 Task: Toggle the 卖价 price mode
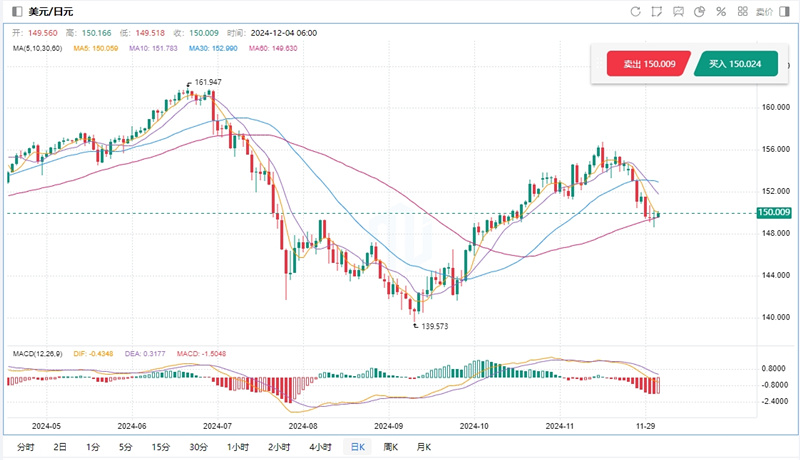(763, 12)
